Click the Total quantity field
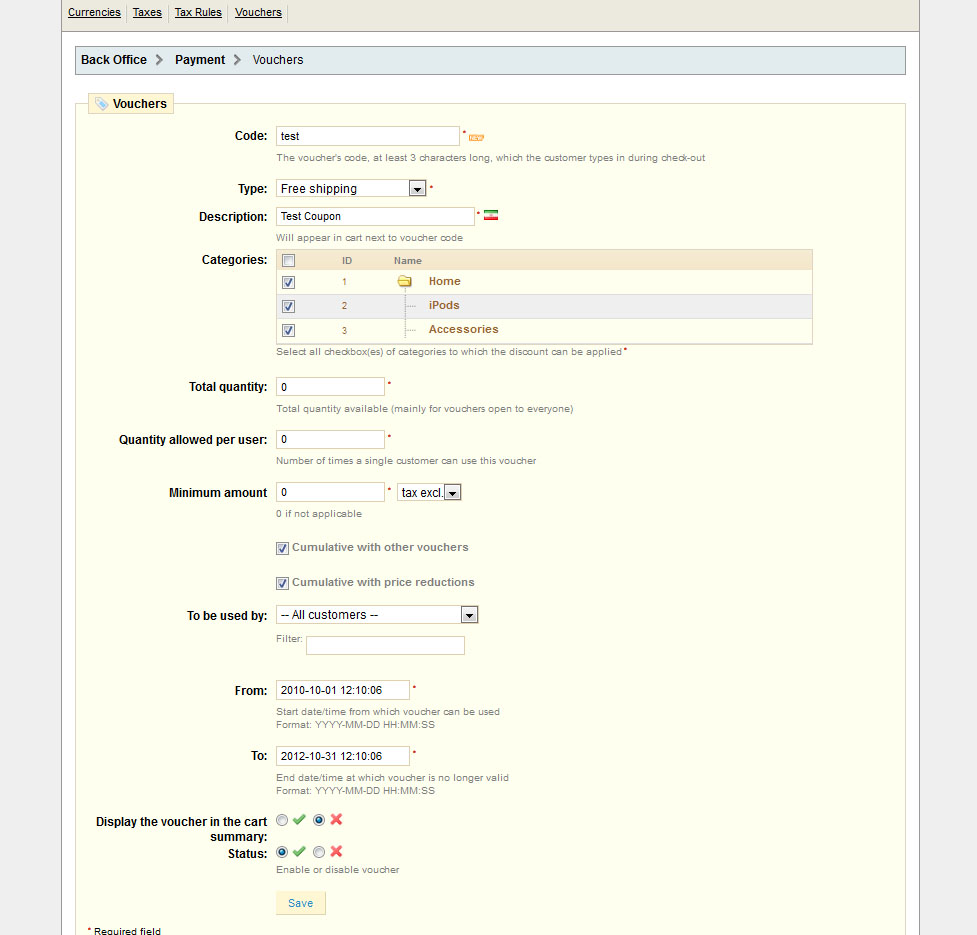 [330, 387]
